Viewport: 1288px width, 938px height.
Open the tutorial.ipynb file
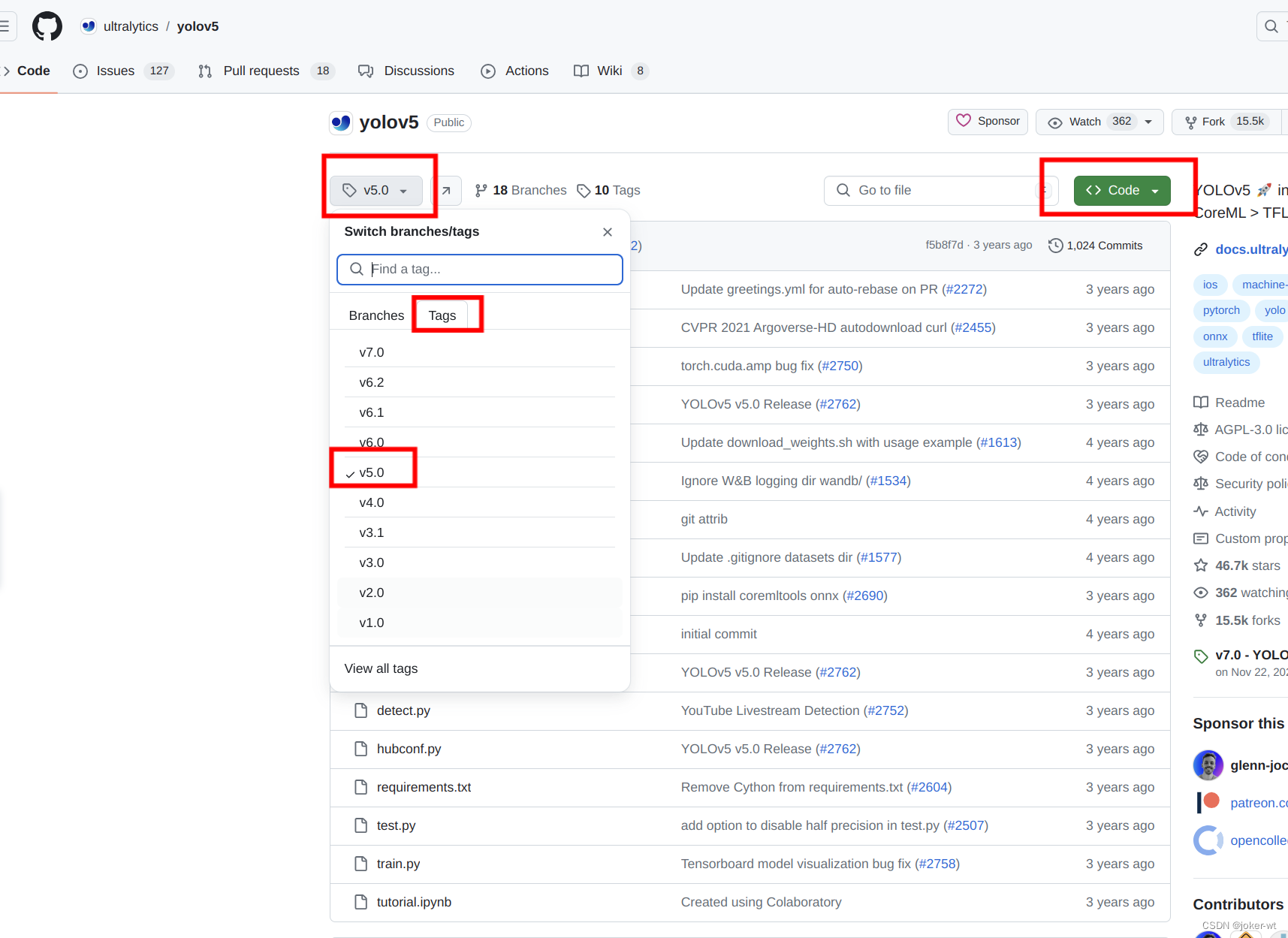[414, 902]
